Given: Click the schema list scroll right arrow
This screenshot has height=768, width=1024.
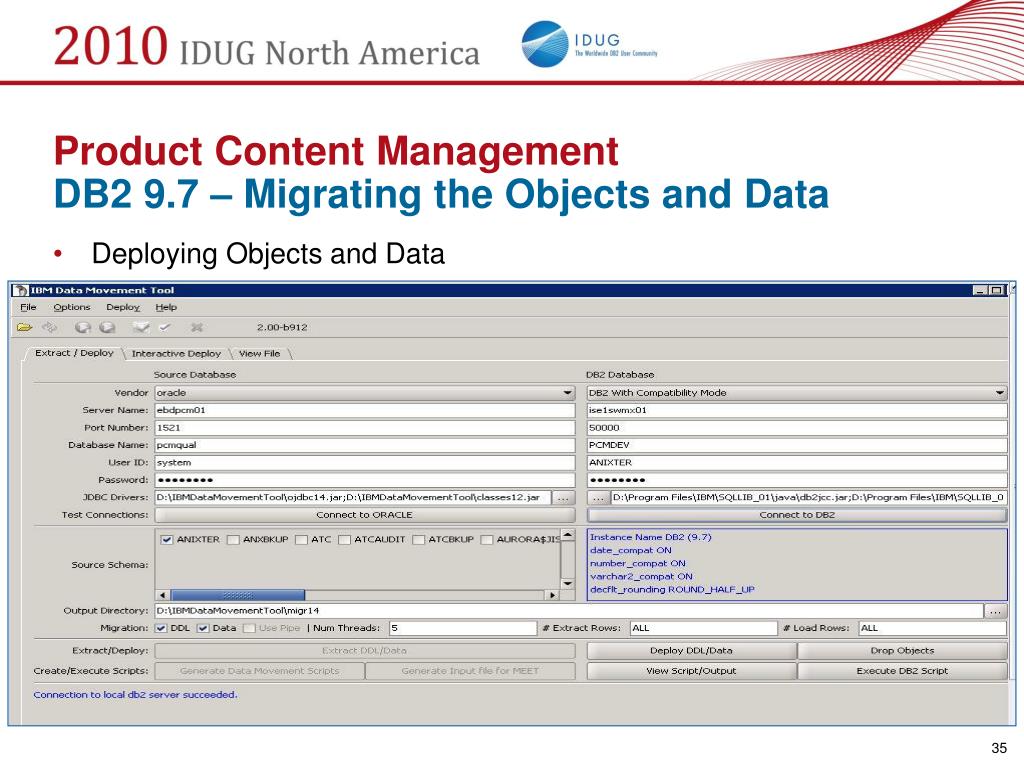Looking at the screenshot, I should [x=552, y=595].
